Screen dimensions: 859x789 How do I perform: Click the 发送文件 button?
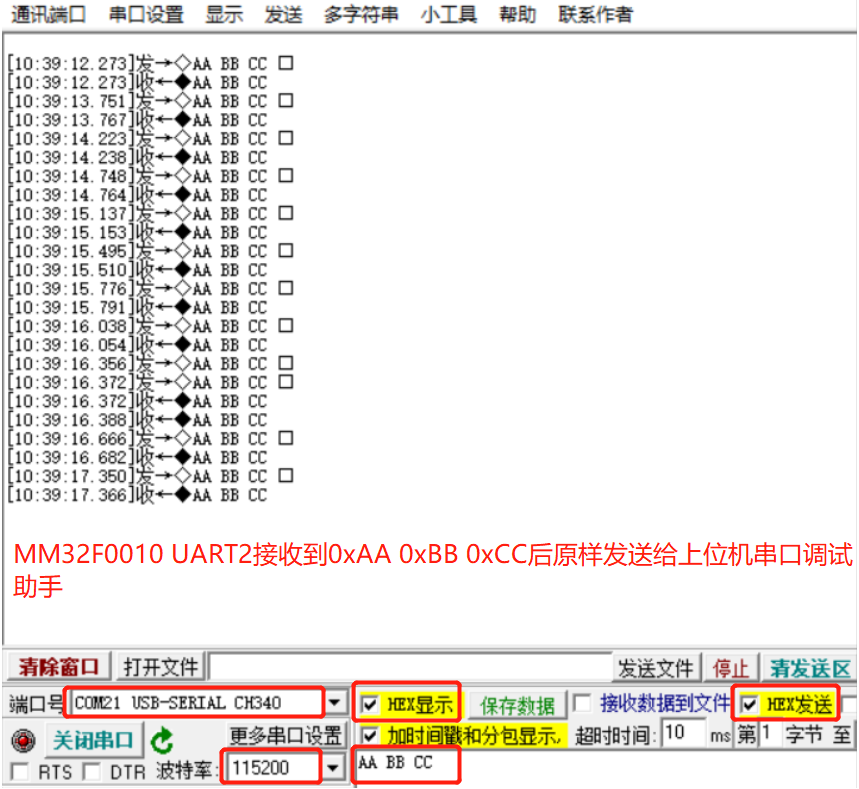pyautogui.click(x=656, y=668)
